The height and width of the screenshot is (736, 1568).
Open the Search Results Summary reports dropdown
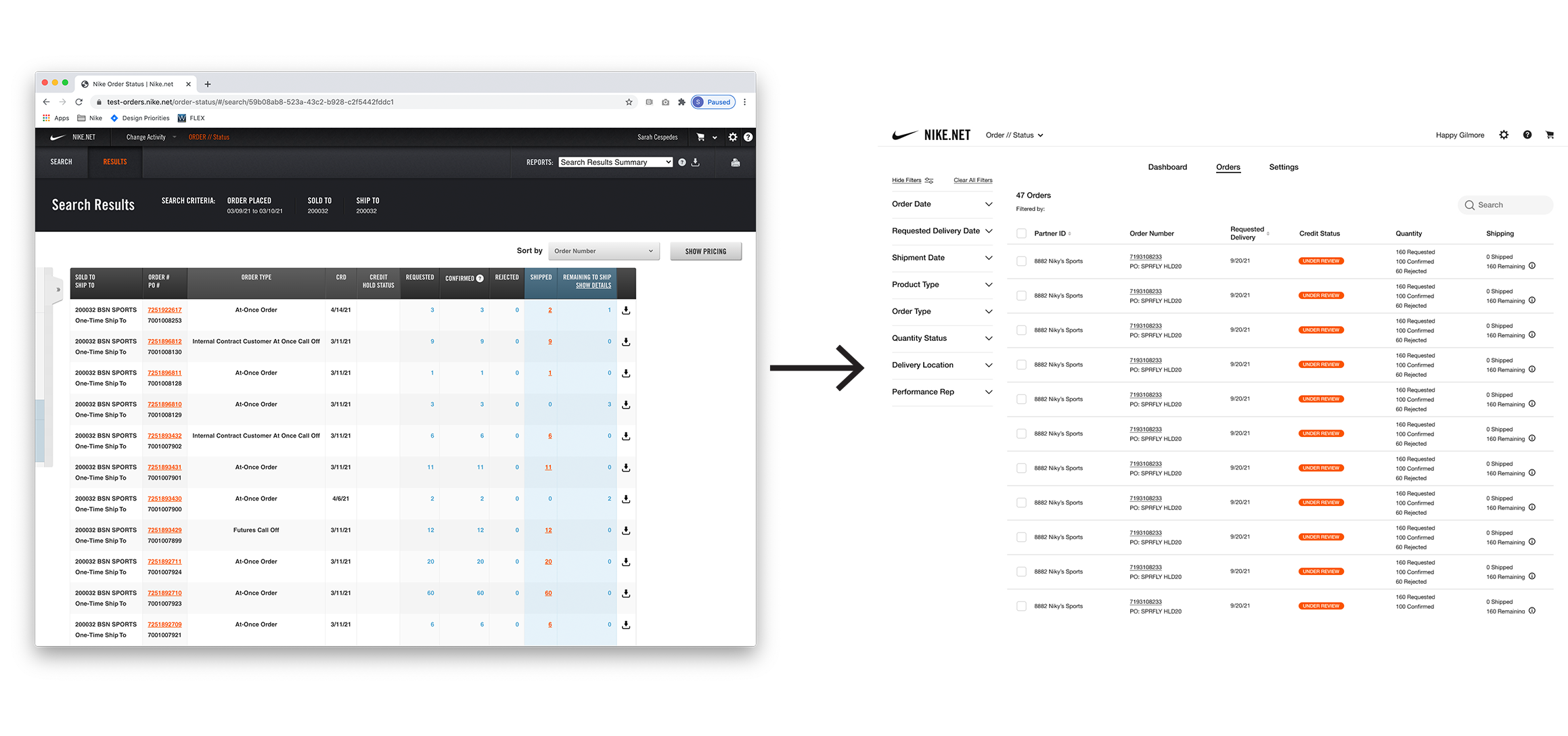point(615,162)
